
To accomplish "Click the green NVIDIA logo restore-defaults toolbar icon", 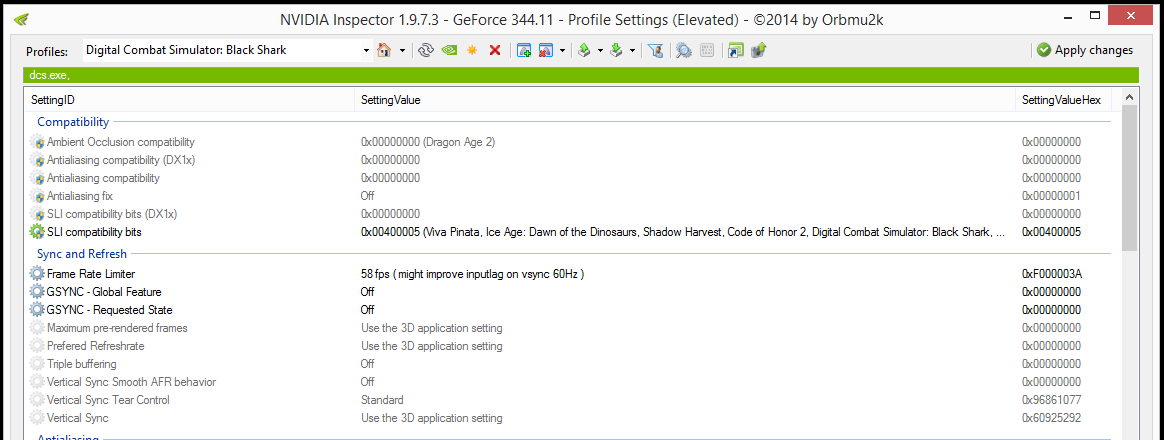I will [x=449, y=50].
